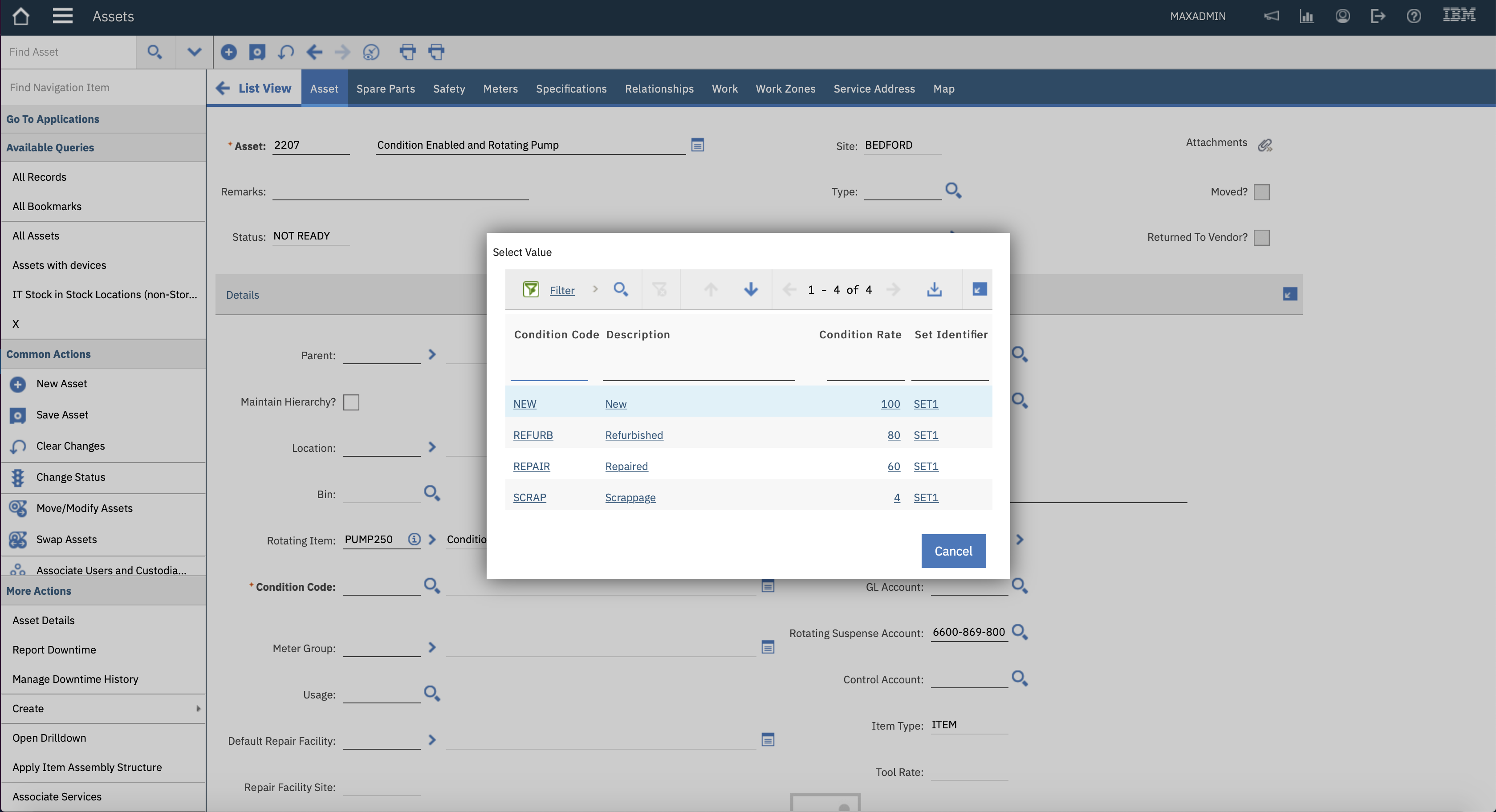Open the reports bar chart icon
Screen dimensions: 1496x812
coord(1307,16)
